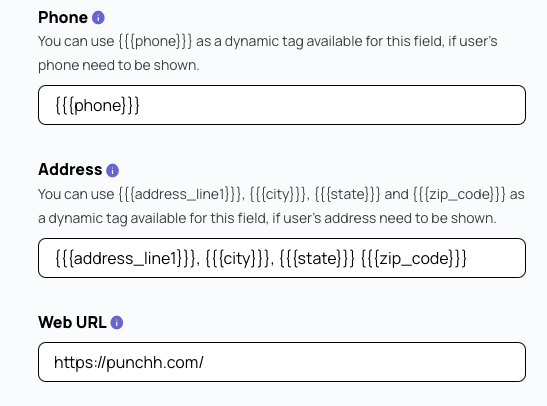Place cursor on {{address_line1}} in Address input
The width and height of the screenshot is (547, 406).
[x=126, y=259]
